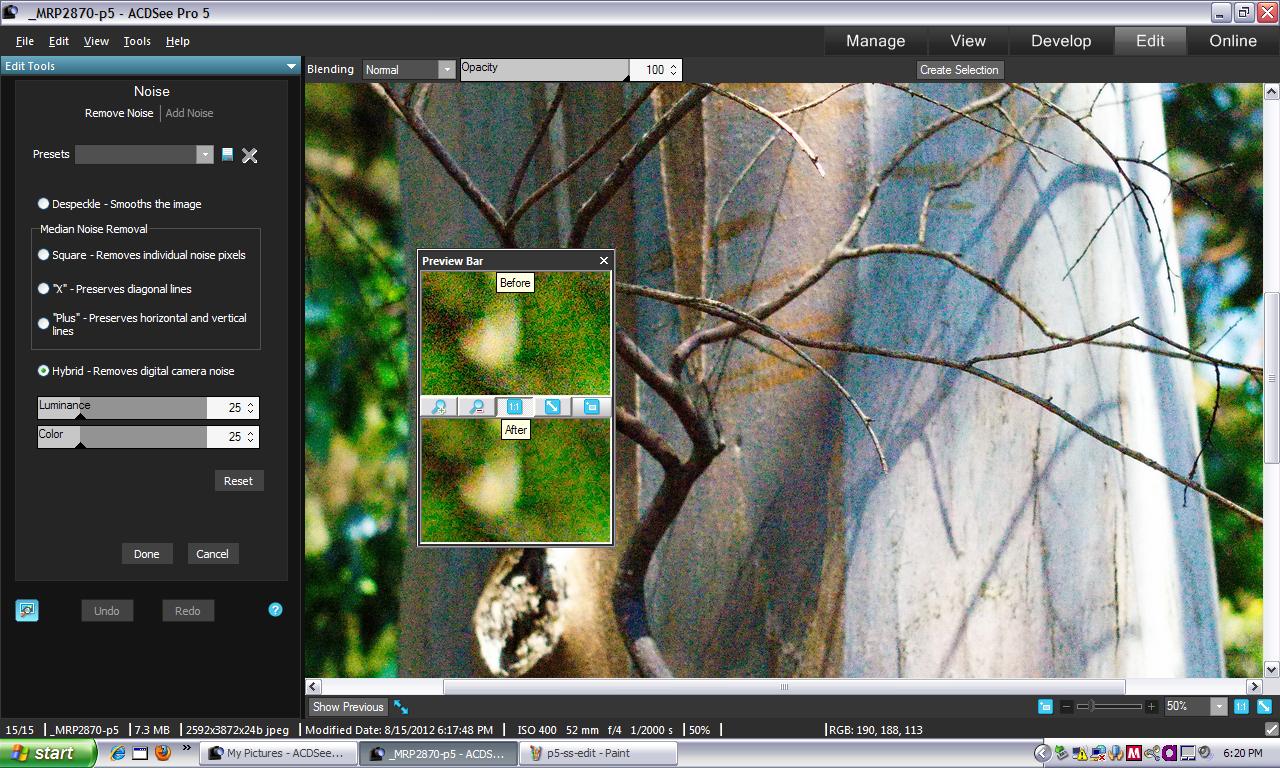
Task: Zoom in using Preview Bar magnifier plus
Action: [439, 407]
